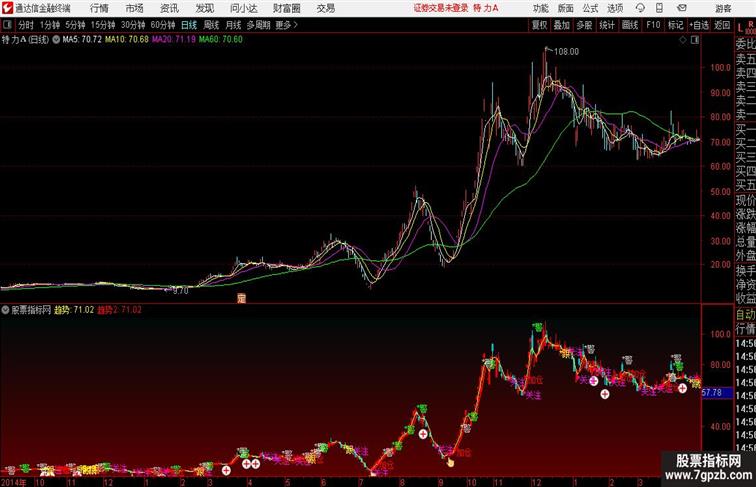Select the 月线 monthly chart tab

click(233, 25)
